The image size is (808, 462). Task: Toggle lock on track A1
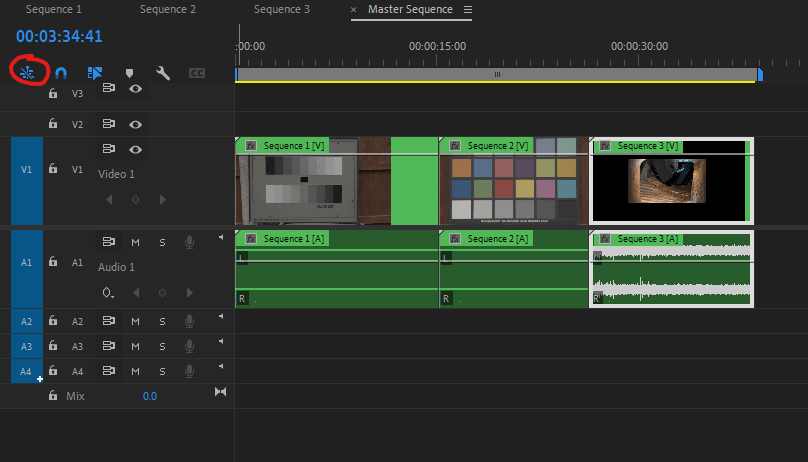[53, 262]
